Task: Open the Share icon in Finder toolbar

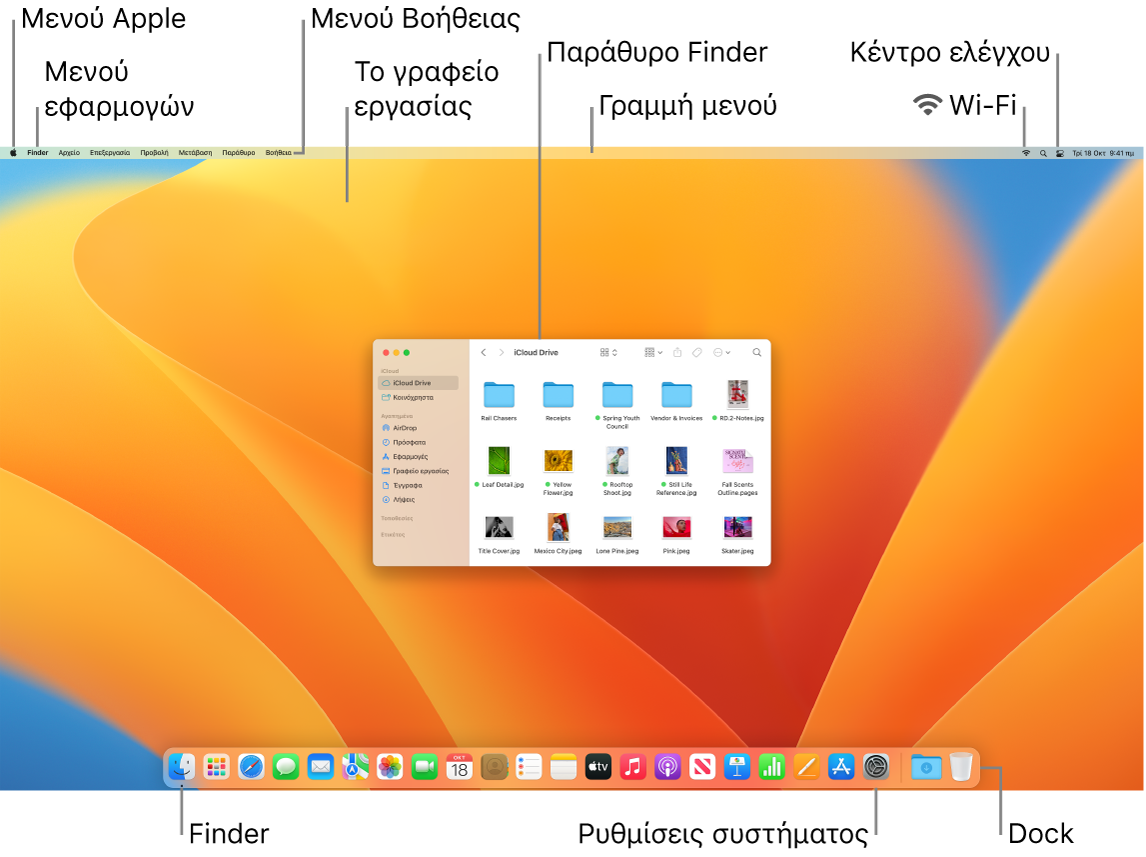Action: tap(677, 352)
